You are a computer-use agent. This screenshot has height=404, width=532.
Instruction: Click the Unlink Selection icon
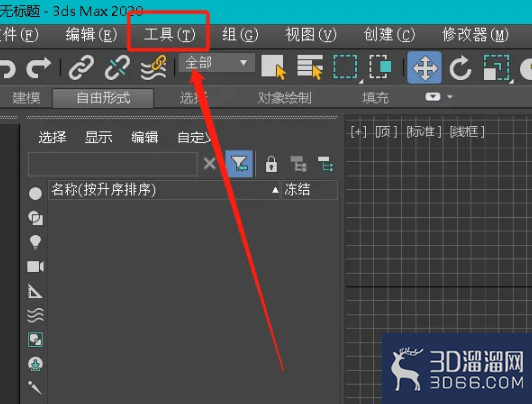coord(117,68)
